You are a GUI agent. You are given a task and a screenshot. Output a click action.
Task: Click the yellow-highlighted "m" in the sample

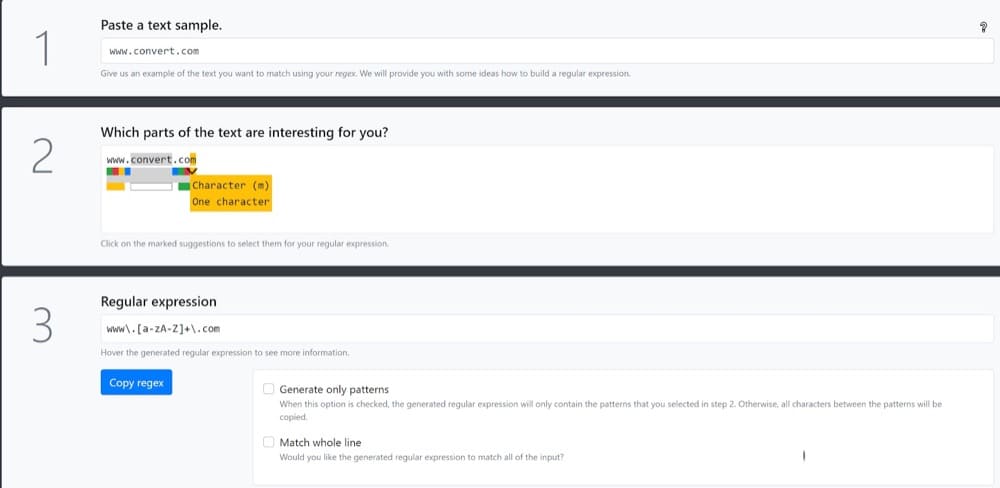193,160
